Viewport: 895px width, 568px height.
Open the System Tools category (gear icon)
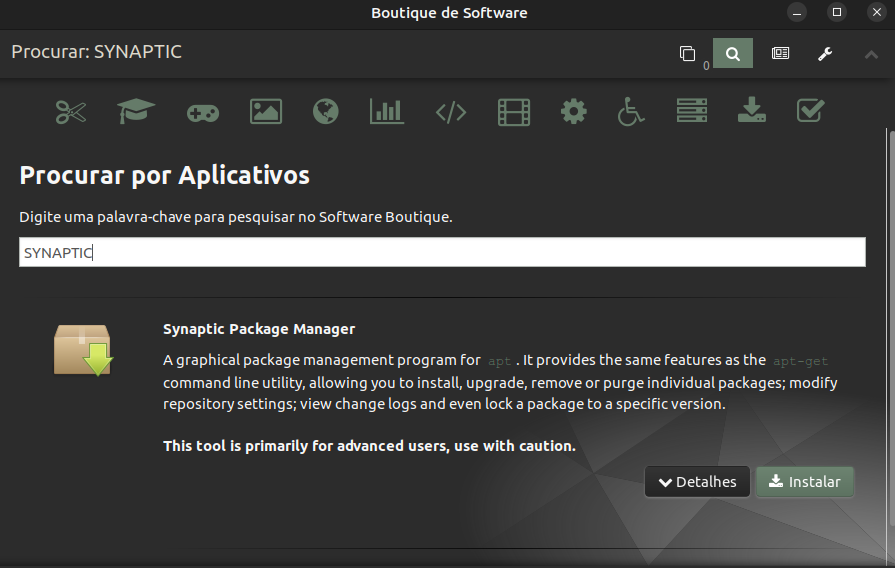574,111
